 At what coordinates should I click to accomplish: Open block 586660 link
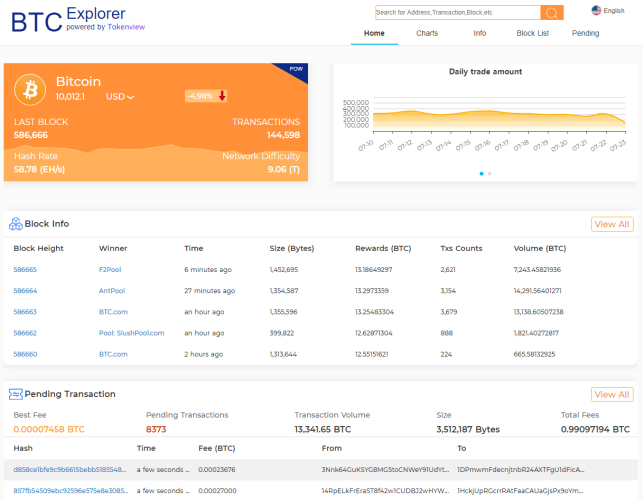[25, 354]
